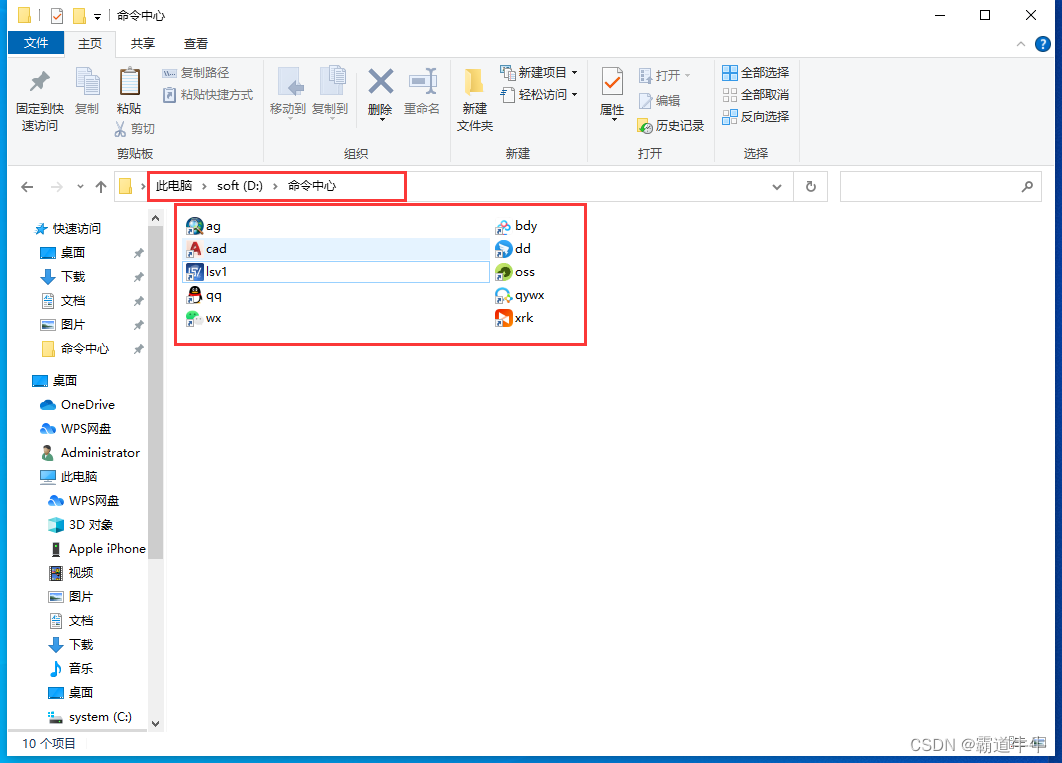The width and height of the screenshot is (1062, 763).
Task: Click the Properties (属性) icon
Action: coord(612,82)
